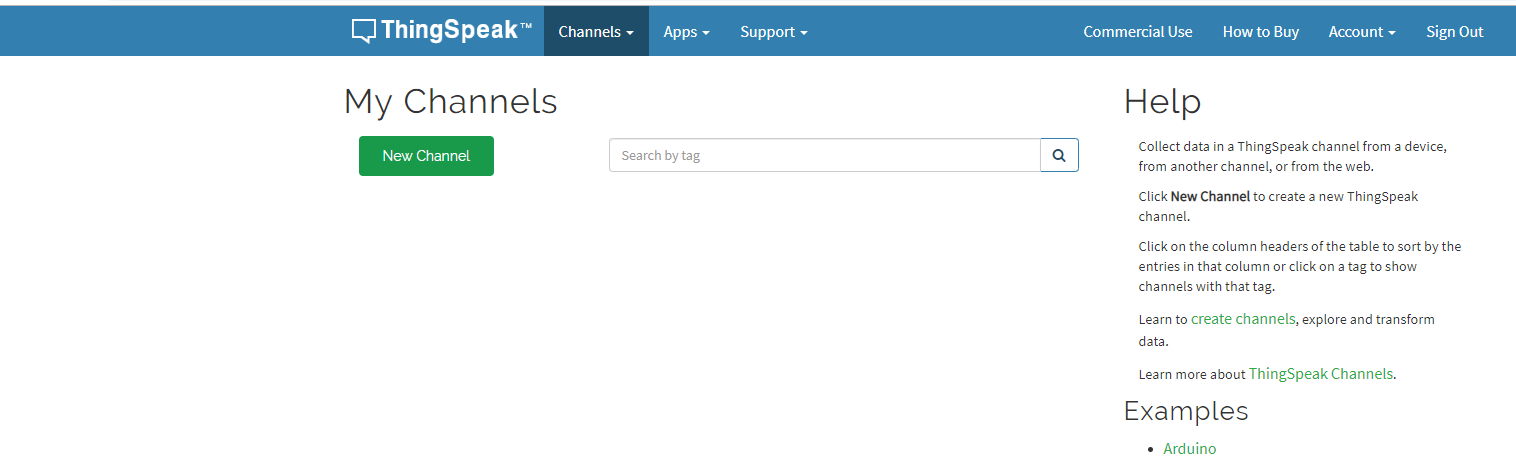Open the ThingSpeak Channels link

(1321, 373)
